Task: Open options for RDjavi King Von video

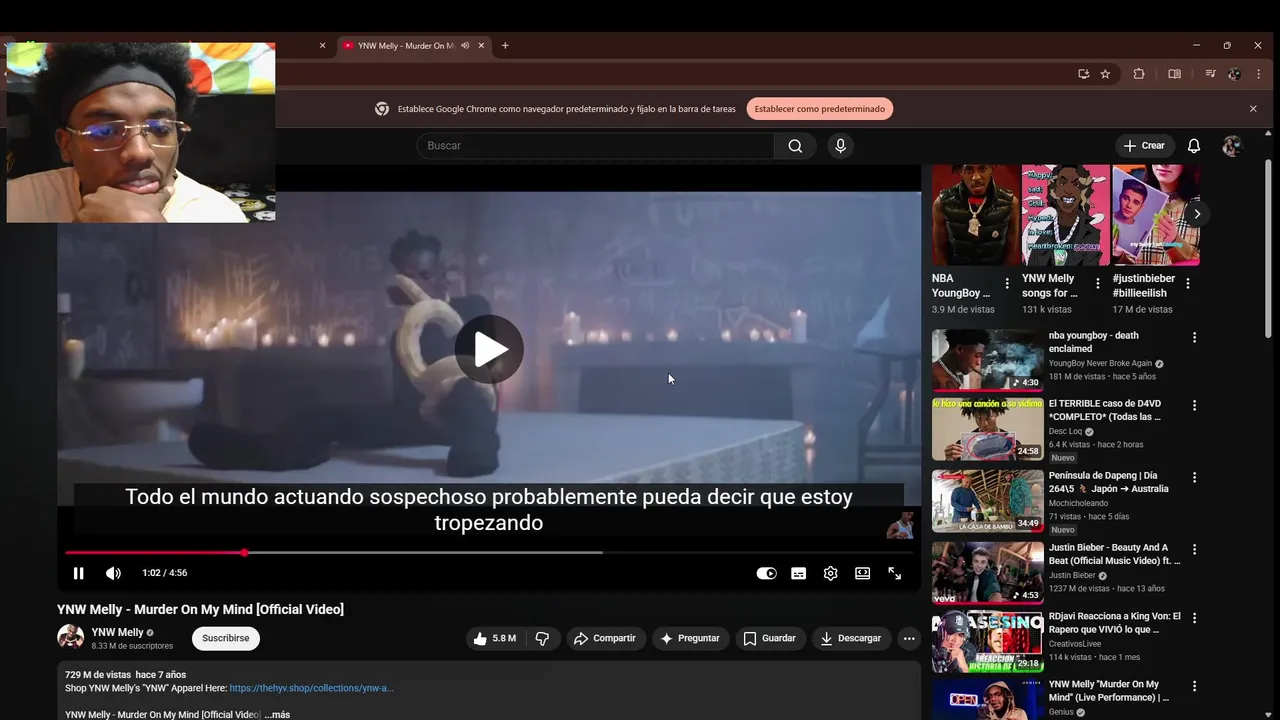Action: [x=1194, y=618]
